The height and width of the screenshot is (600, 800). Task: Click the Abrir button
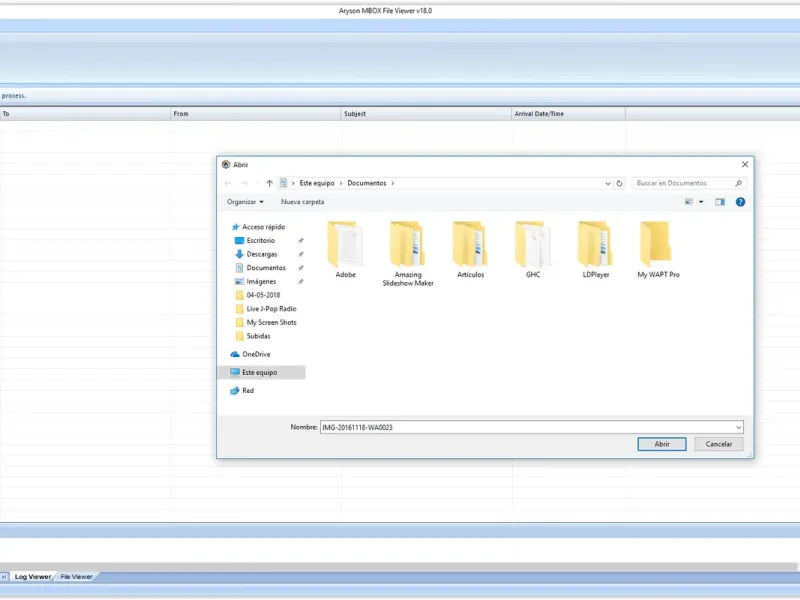click(x=662, y=444)
